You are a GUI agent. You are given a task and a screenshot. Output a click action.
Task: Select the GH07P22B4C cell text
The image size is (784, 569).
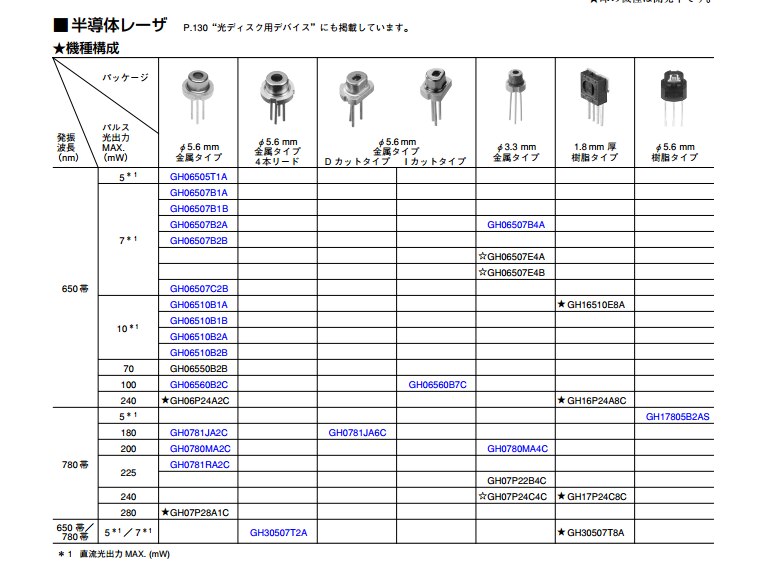click(x=516, y=480)
